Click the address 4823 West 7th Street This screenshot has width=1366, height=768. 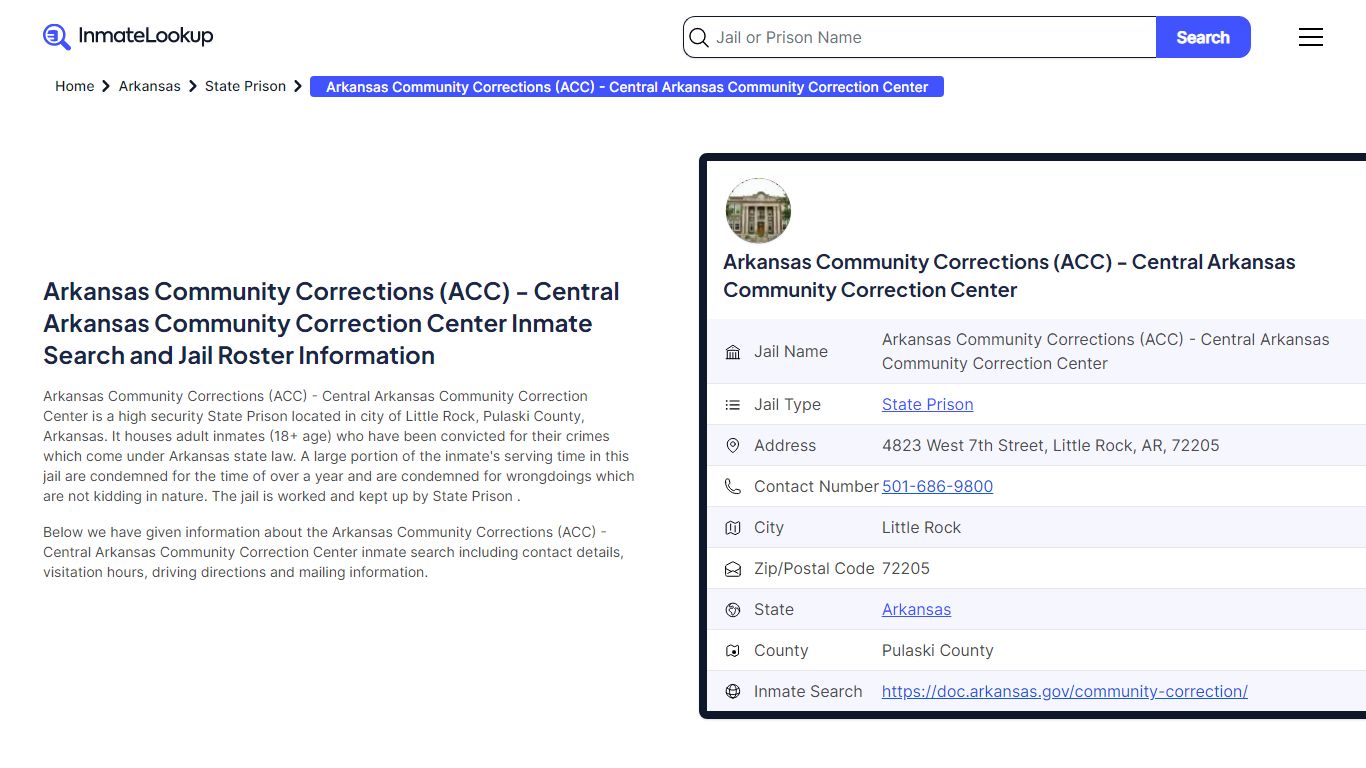[1050, 446]
